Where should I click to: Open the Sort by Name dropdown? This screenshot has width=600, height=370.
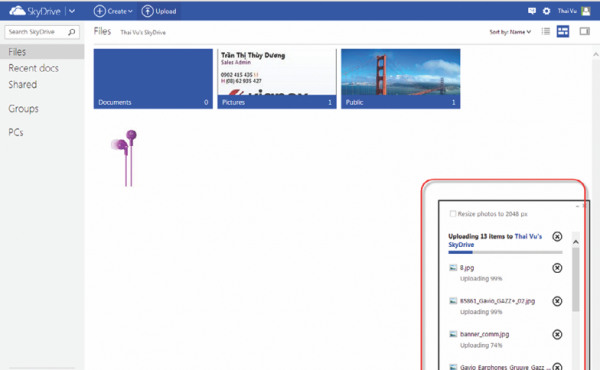click(x=510, y=32)
